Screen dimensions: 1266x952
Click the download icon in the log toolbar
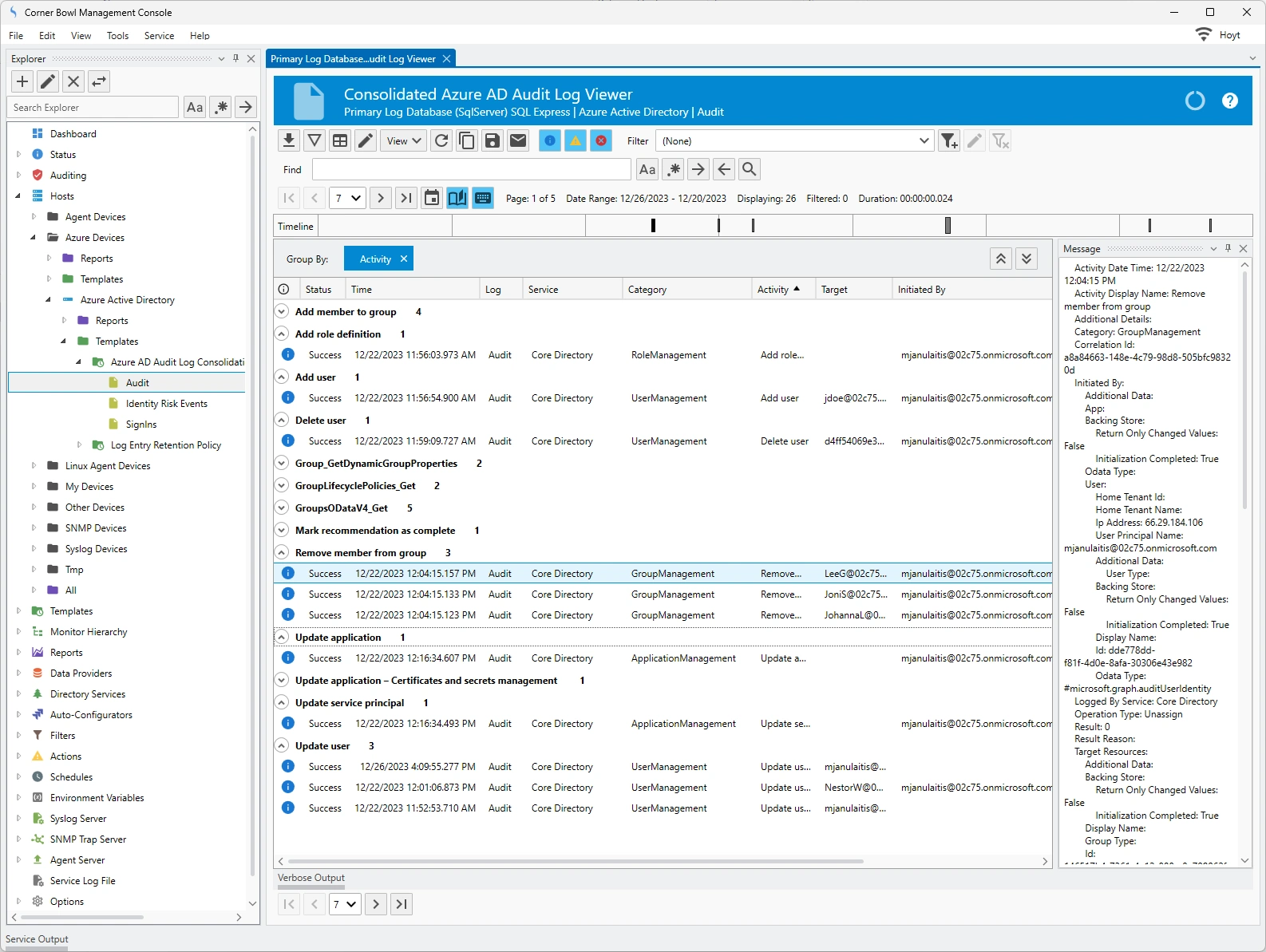pyautogui.click(x=289, y=141)
